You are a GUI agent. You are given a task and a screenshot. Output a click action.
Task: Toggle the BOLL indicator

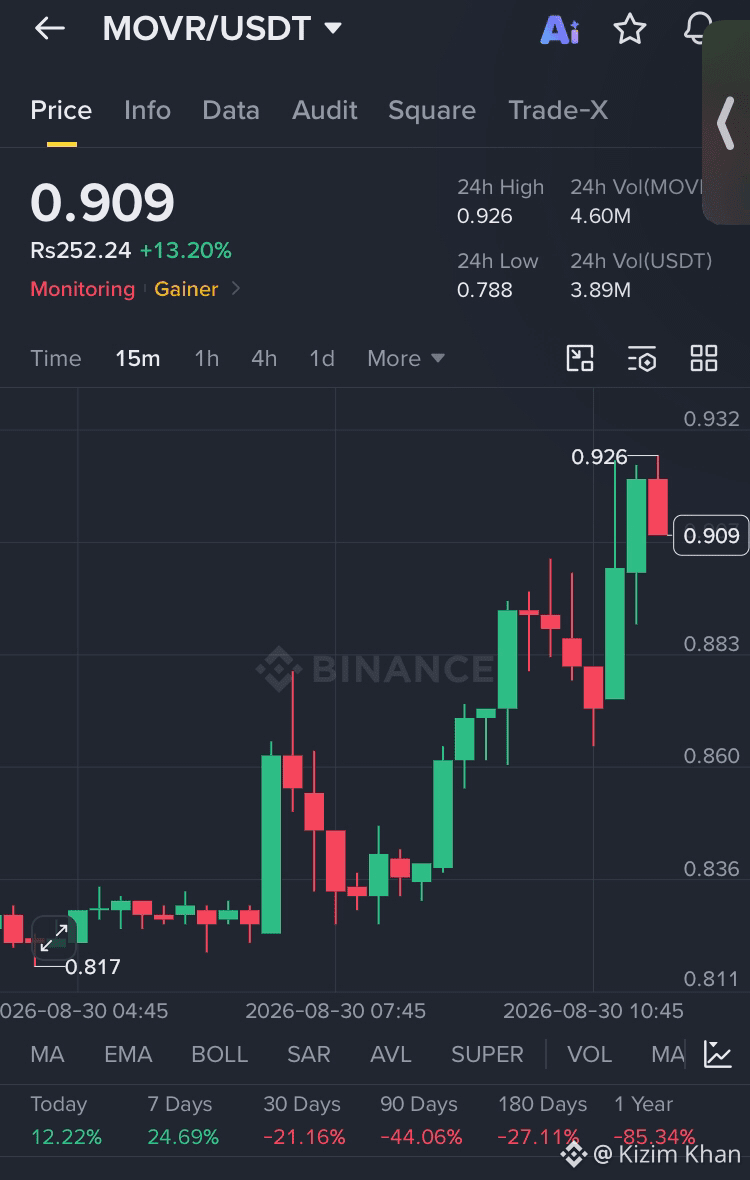click(x=220, y=1054)
